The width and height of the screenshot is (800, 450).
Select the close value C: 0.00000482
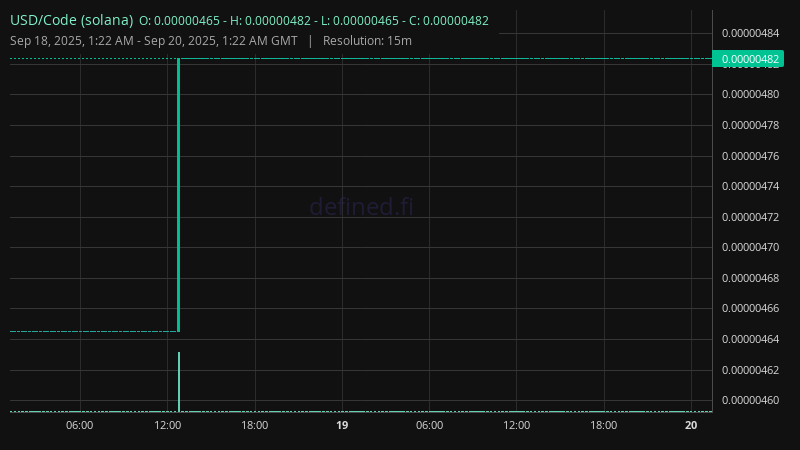point(449,21)
